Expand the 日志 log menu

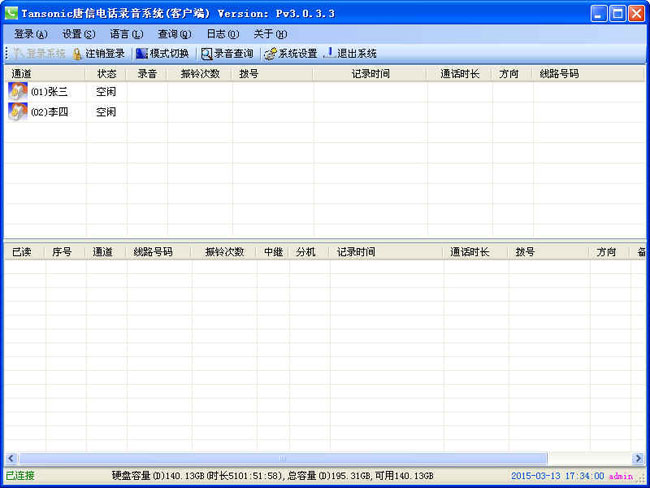click(x=222, y=34)
